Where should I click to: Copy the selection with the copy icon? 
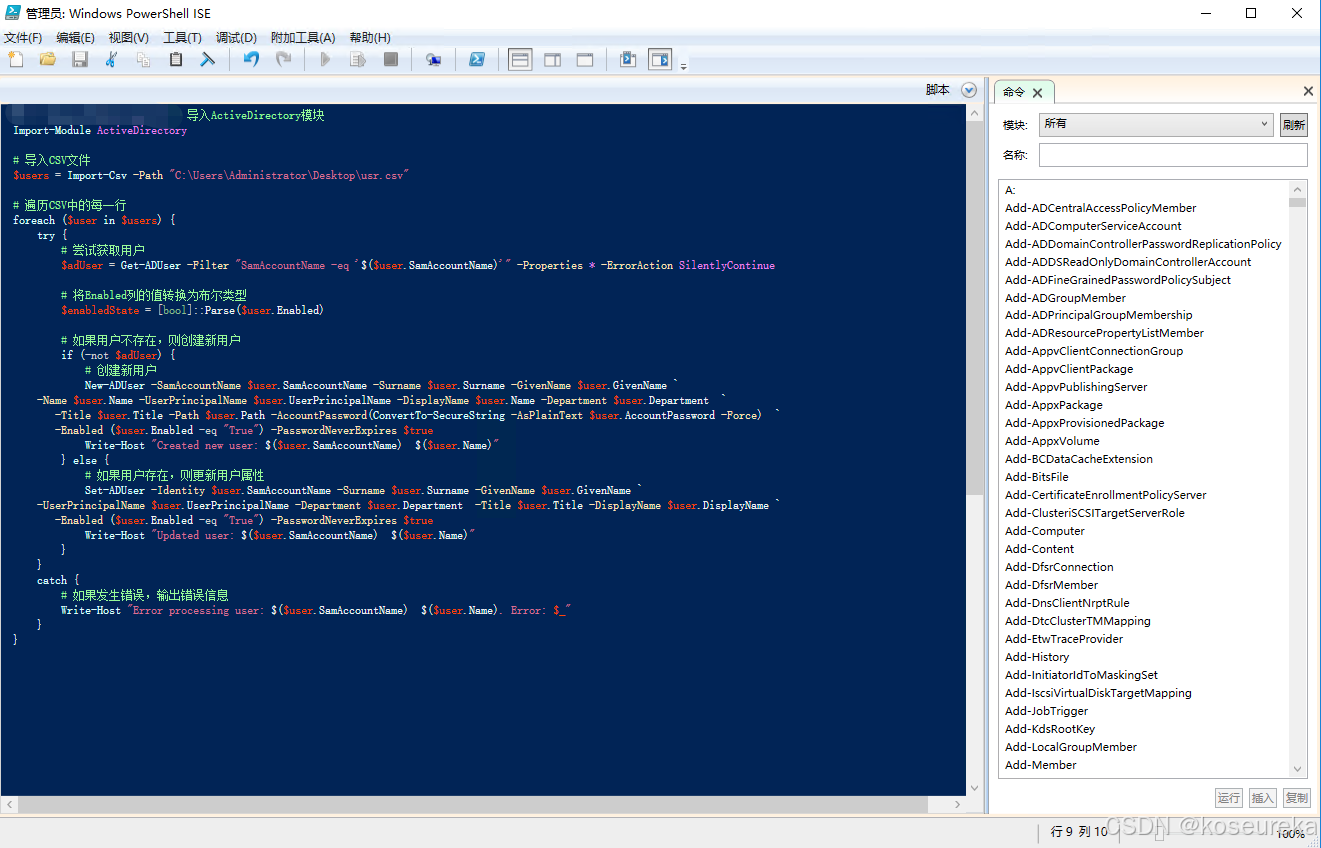tap(143, 60)
